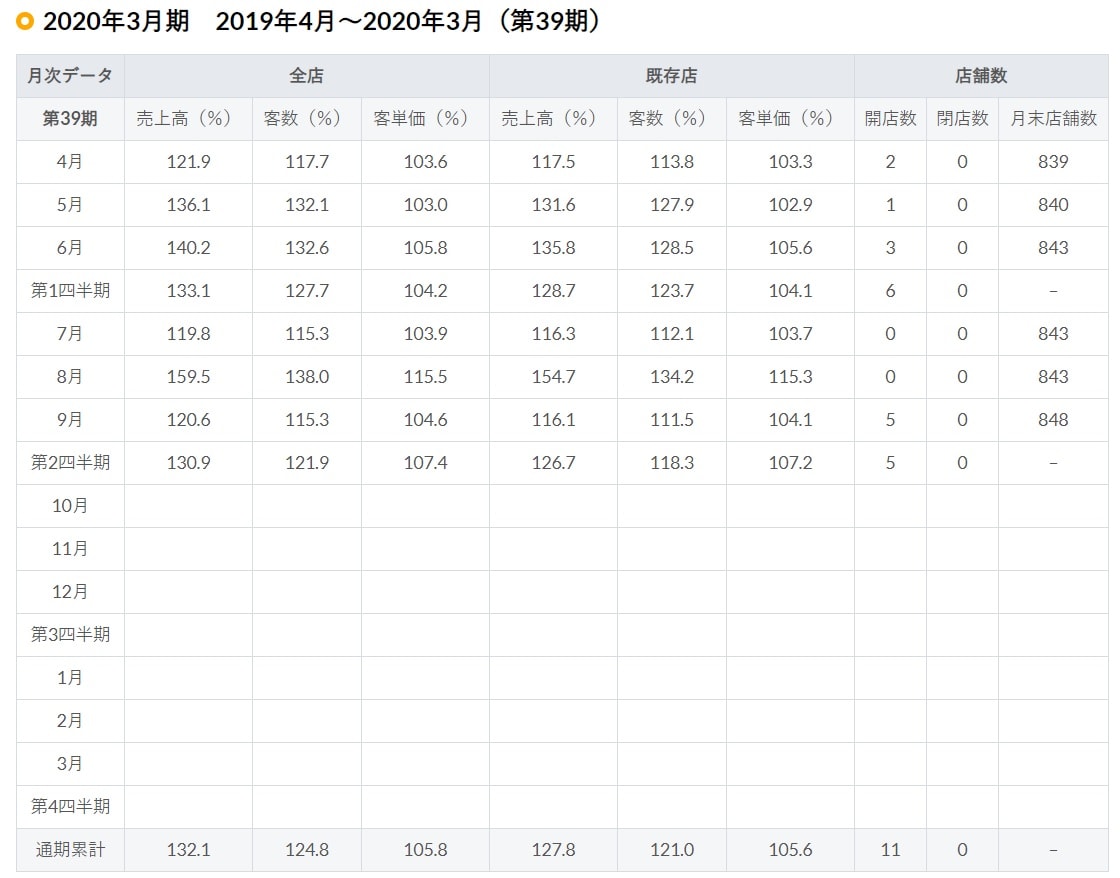Click the 3月 row label
Viewport: 1120px width, 878px height.
tap(70, 764)
